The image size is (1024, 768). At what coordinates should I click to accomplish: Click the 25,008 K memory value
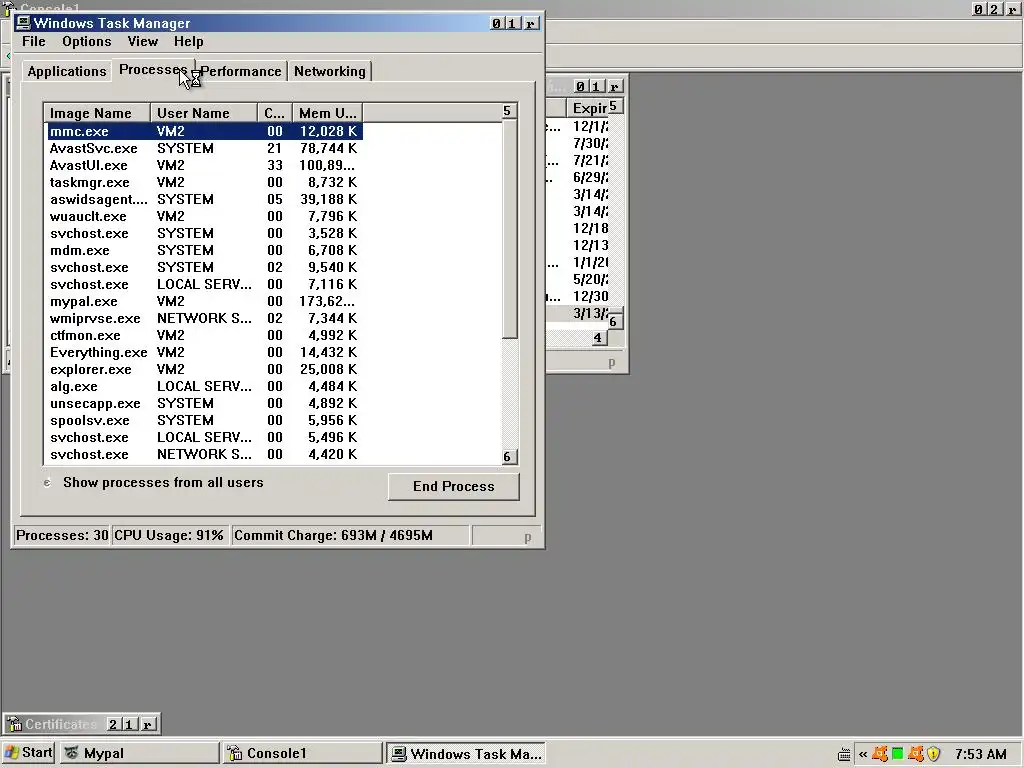point(328,369)
